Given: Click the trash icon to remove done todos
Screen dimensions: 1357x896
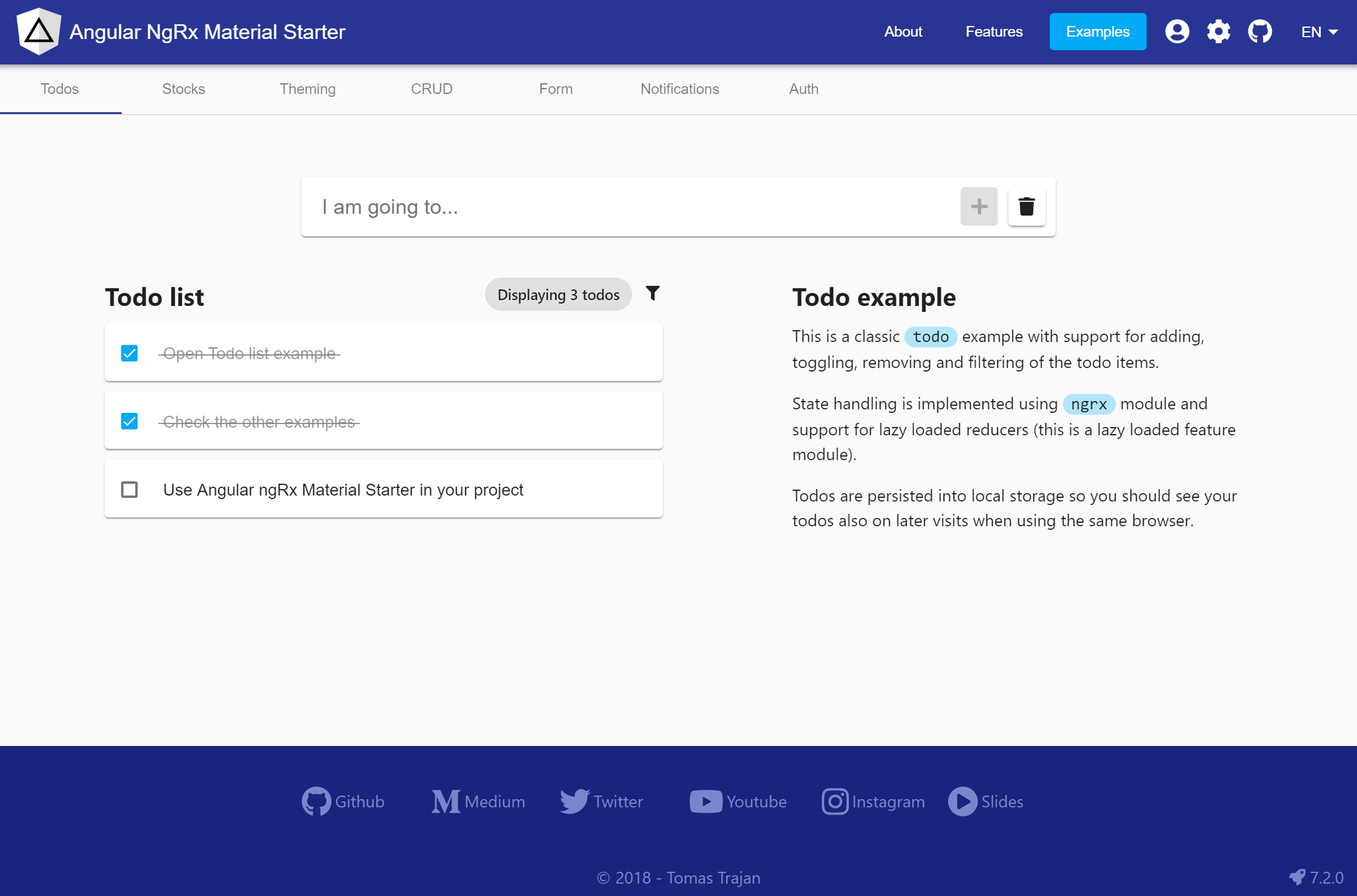Looking at the screenshot, I should pyautogui.click(x=1026, y=206).
